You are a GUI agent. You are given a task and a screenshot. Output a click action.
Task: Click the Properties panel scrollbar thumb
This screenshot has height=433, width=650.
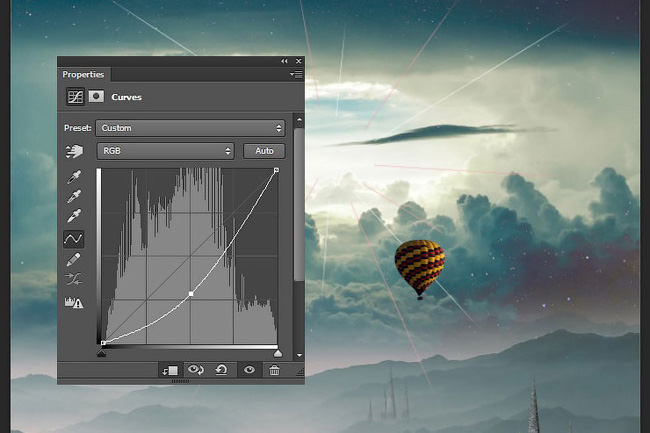pyautogui.click(x=299, y=205)
